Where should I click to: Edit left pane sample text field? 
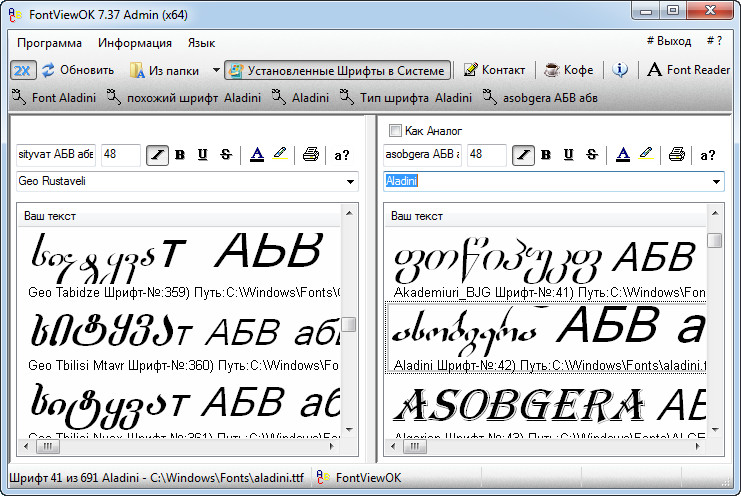pyautogui.click(x=56, y=154)
